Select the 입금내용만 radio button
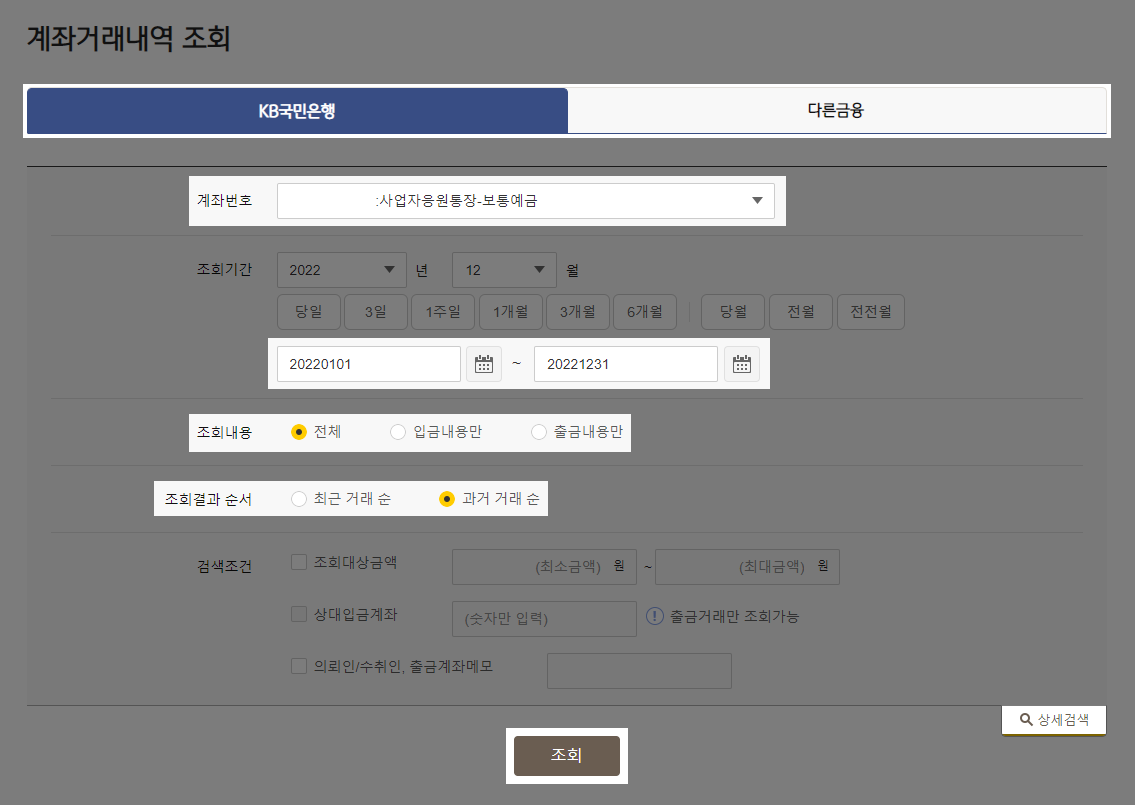 pyautogui.click(x=397, y=431)
